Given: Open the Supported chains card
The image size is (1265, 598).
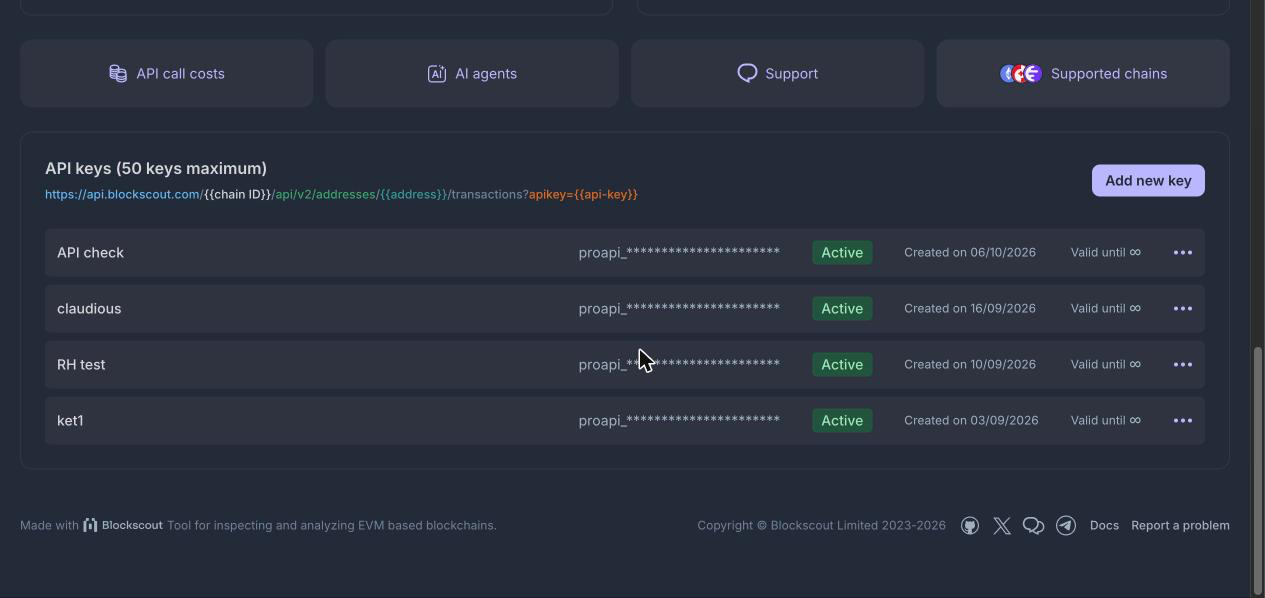Looking at the screenshot, I should point(1083,73).
